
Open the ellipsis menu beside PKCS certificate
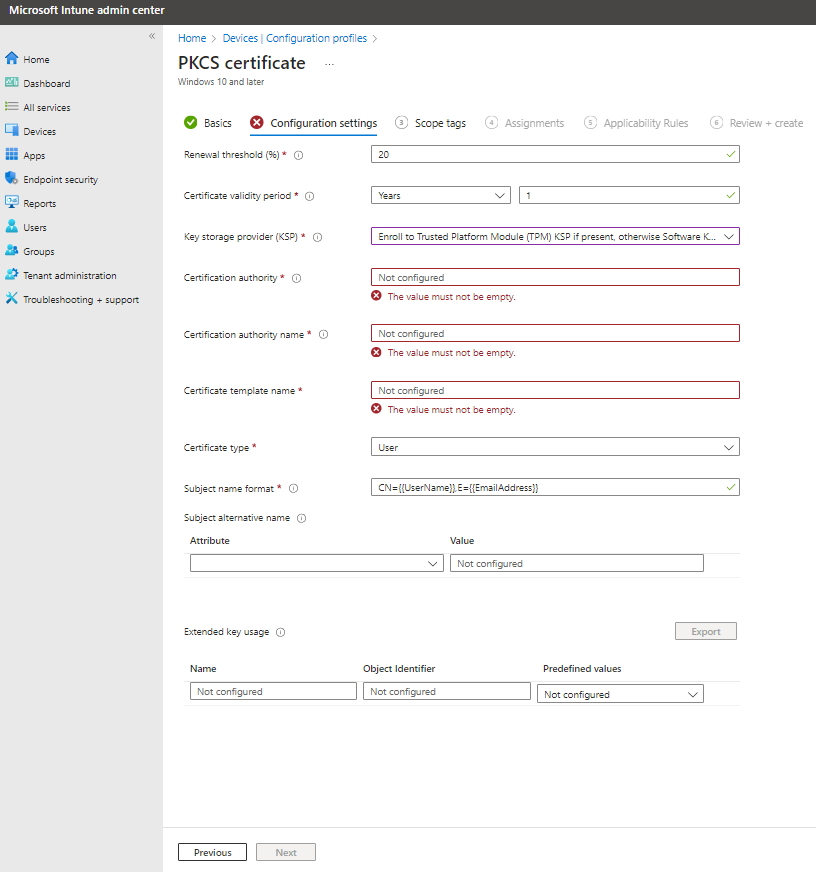point(329,65)
